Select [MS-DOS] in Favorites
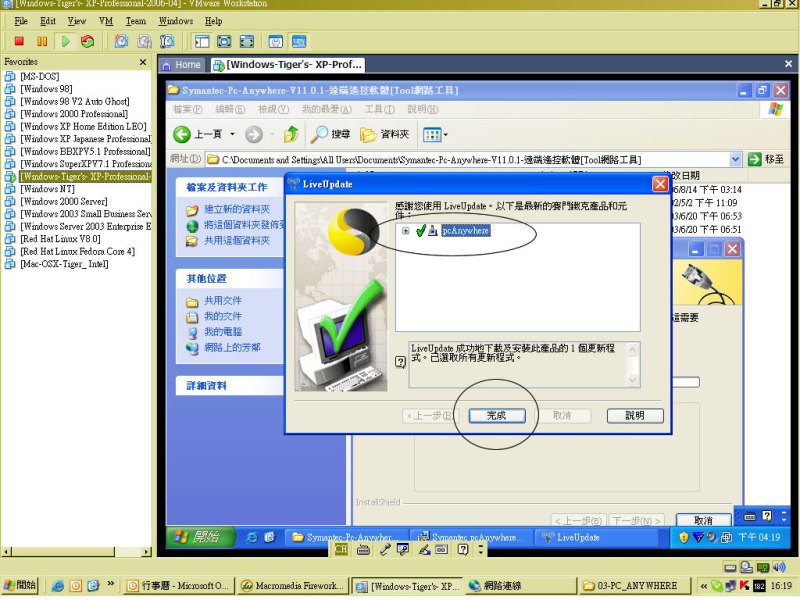 tap(39, 77)
